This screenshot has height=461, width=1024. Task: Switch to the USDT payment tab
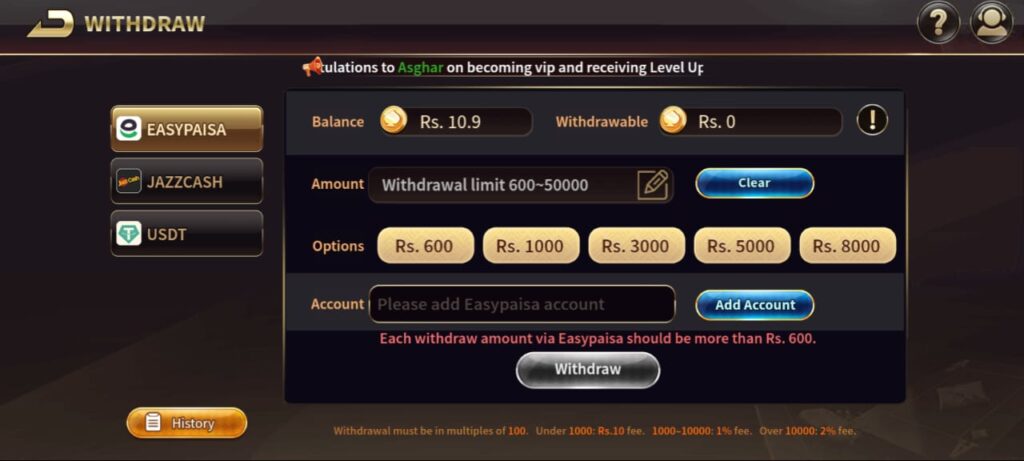coord(187,233)
